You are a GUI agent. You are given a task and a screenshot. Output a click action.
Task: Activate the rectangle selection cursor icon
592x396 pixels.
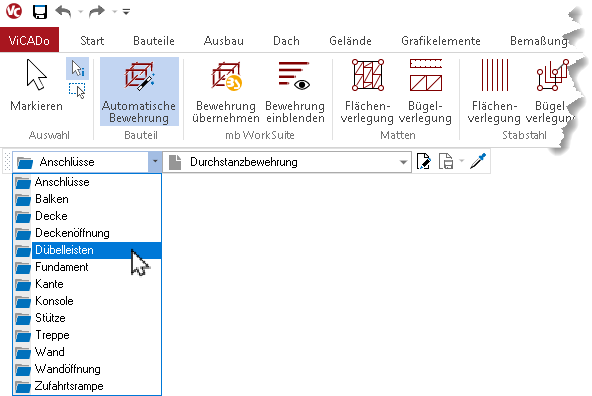tap(77, 91)
